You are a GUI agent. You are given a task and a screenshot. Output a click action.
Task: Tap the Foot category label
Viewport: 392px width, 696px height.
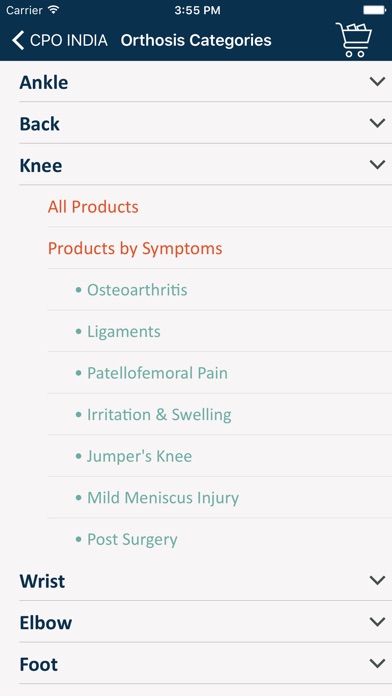tap(39, 664)
